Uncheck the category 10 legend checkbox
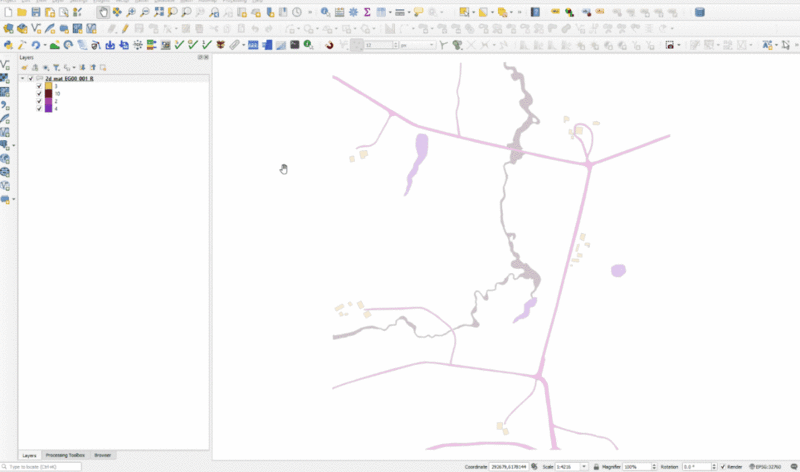The height and width of the screenshot is (472, 800). pos(39,92)
